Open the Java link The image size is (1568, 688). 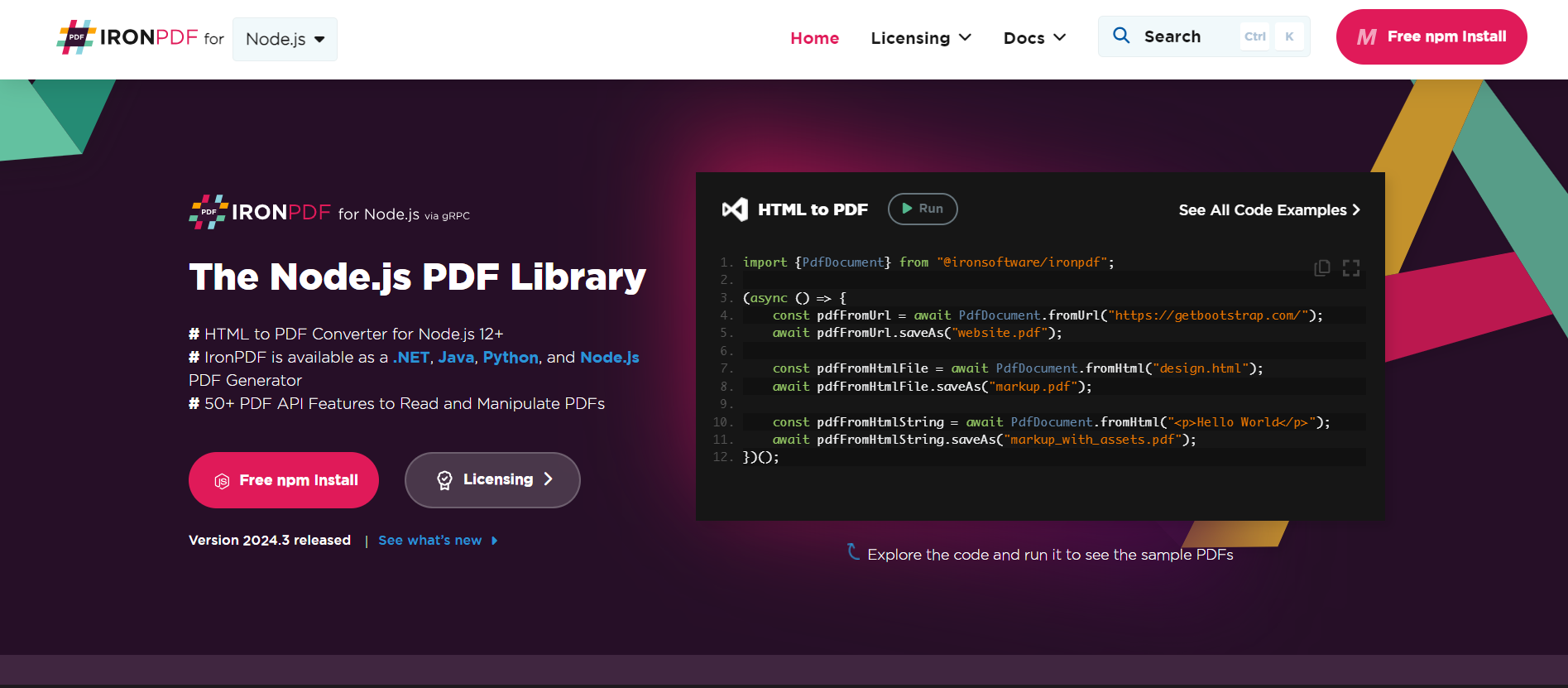click(456, 358)
